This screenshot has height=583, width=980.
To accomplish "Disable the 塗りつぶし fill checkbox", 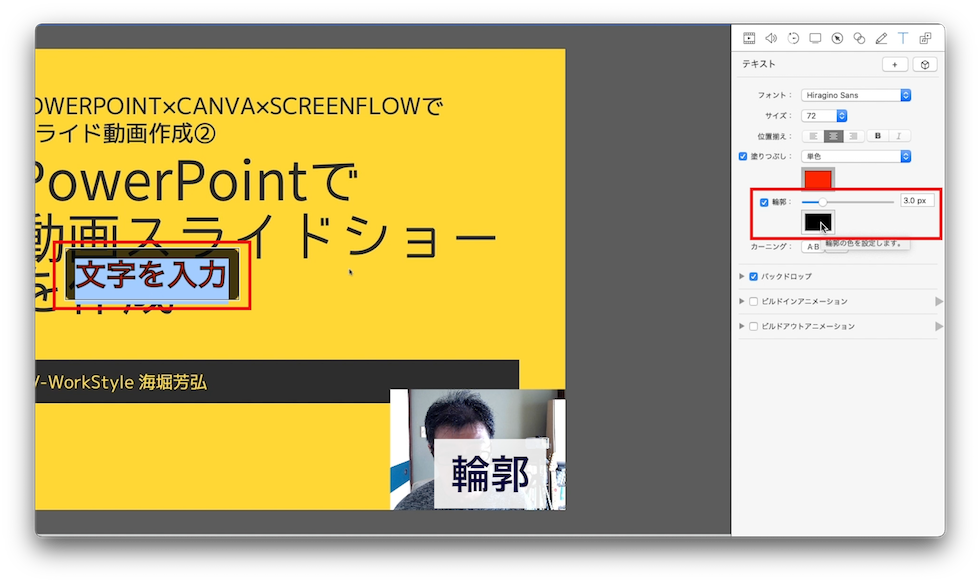I will [742, 156].
